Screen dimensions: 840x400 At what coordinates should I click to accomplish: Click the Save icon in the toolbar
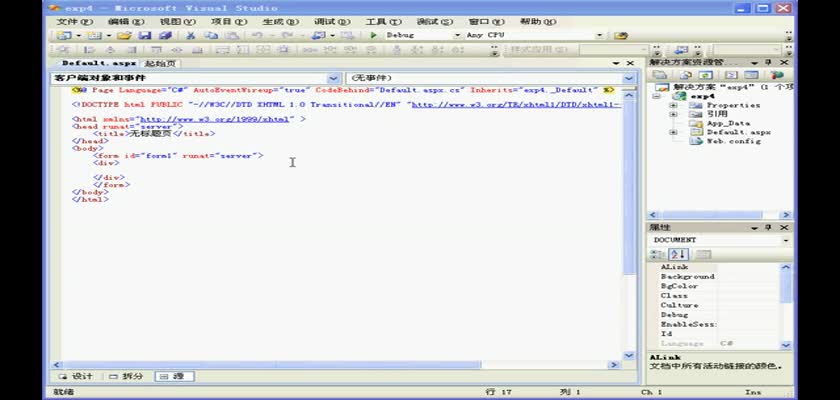click(x=144, y=35)
